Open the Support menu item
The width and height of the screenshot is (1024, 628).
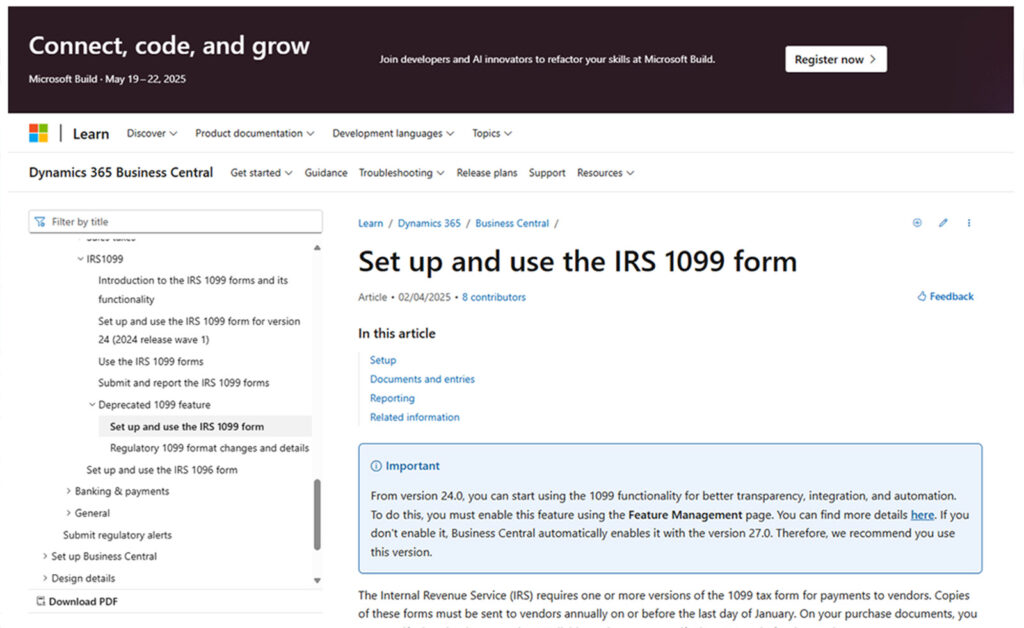547,173
